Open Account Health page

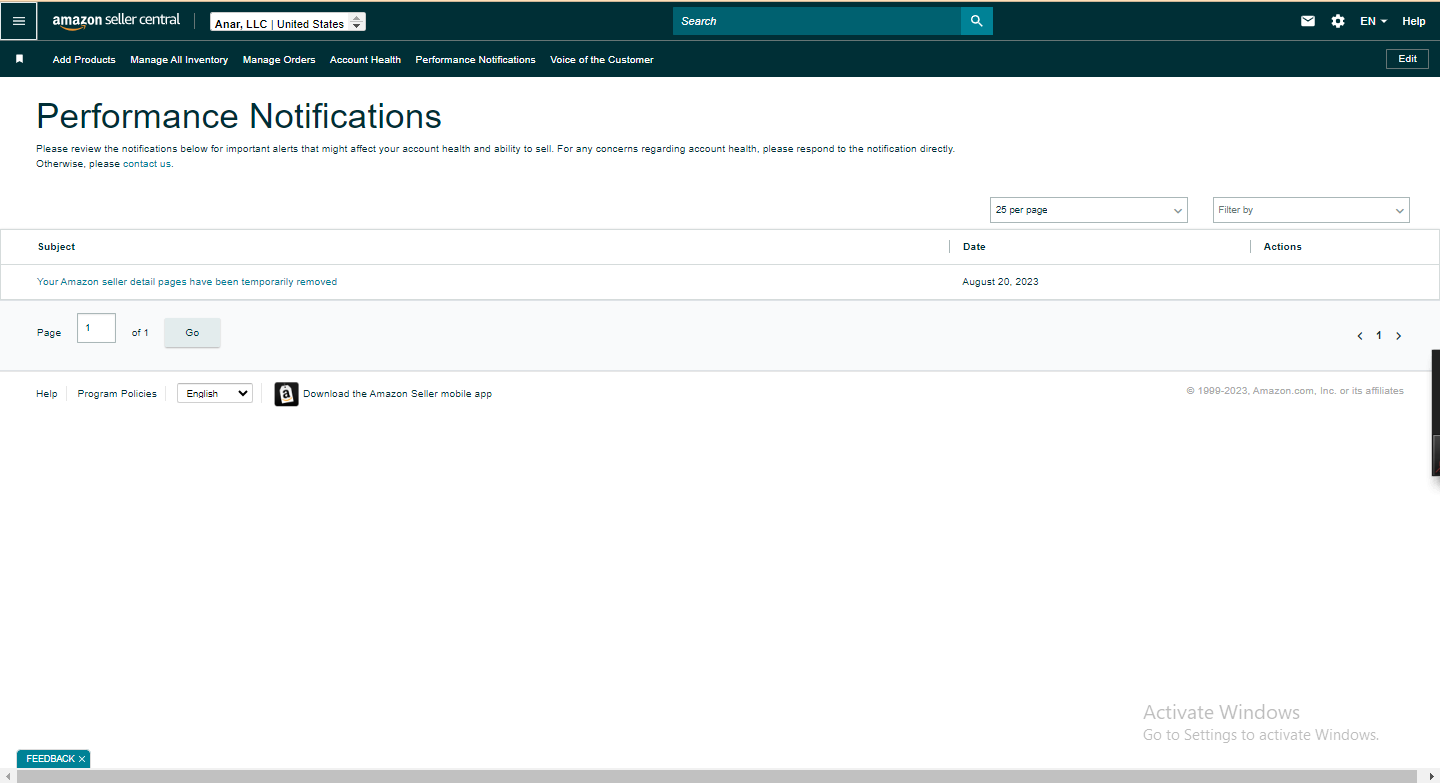point(365,60)
